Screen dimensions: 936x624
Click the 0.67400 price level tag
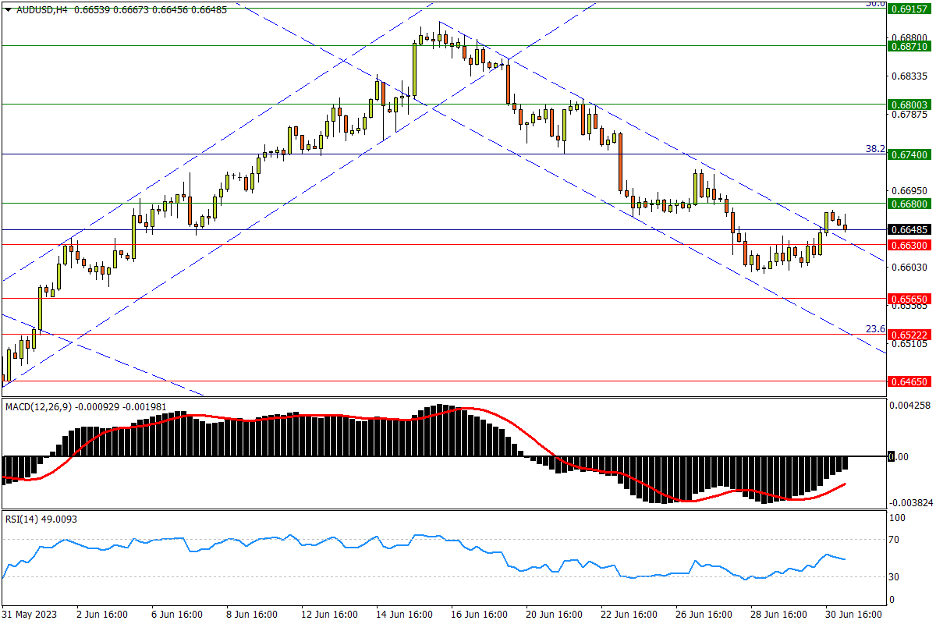pos(909,155)
